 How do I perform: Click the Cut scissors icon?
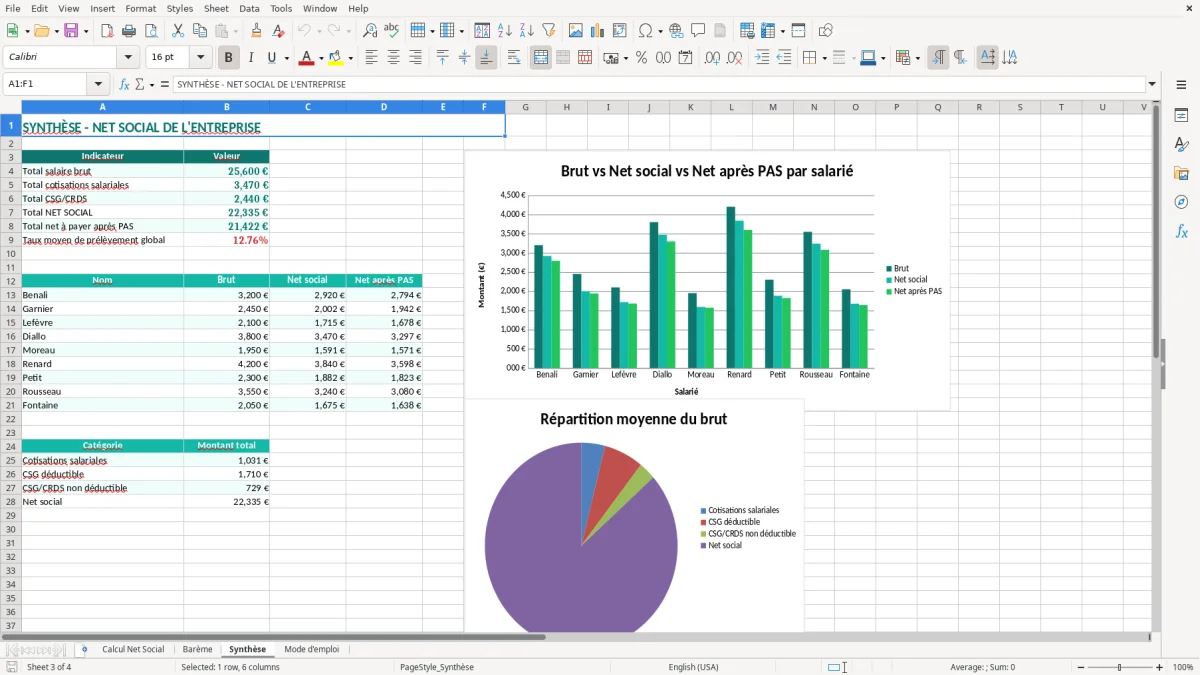click(x=177, y=31)
